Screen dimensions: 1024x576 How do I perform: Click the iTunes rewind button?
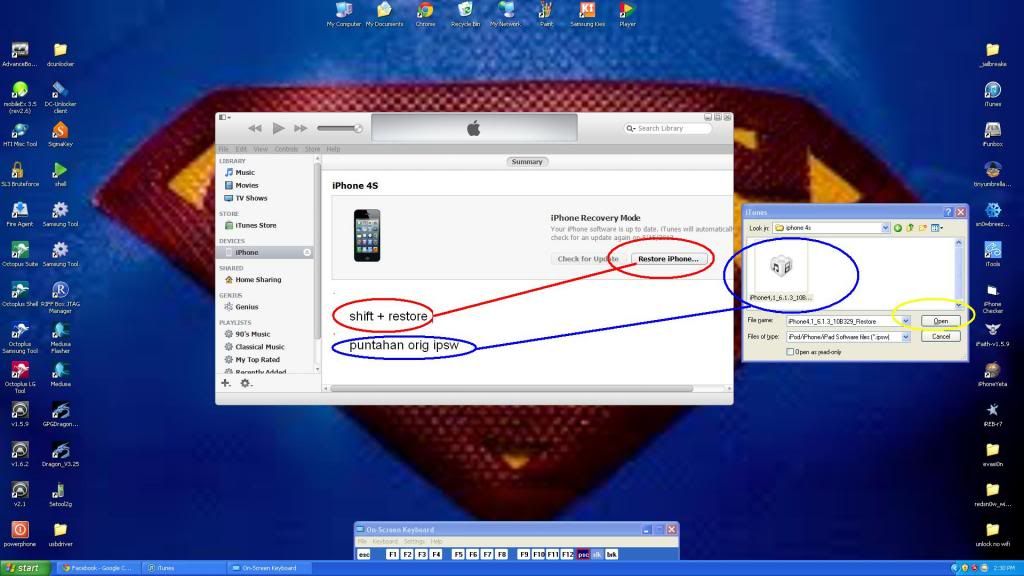[255, 128]
